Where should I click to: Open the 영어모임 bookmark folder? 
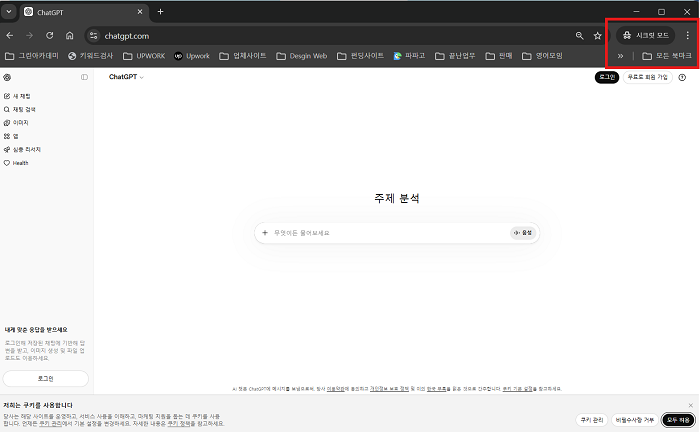[x=542, y=56]
